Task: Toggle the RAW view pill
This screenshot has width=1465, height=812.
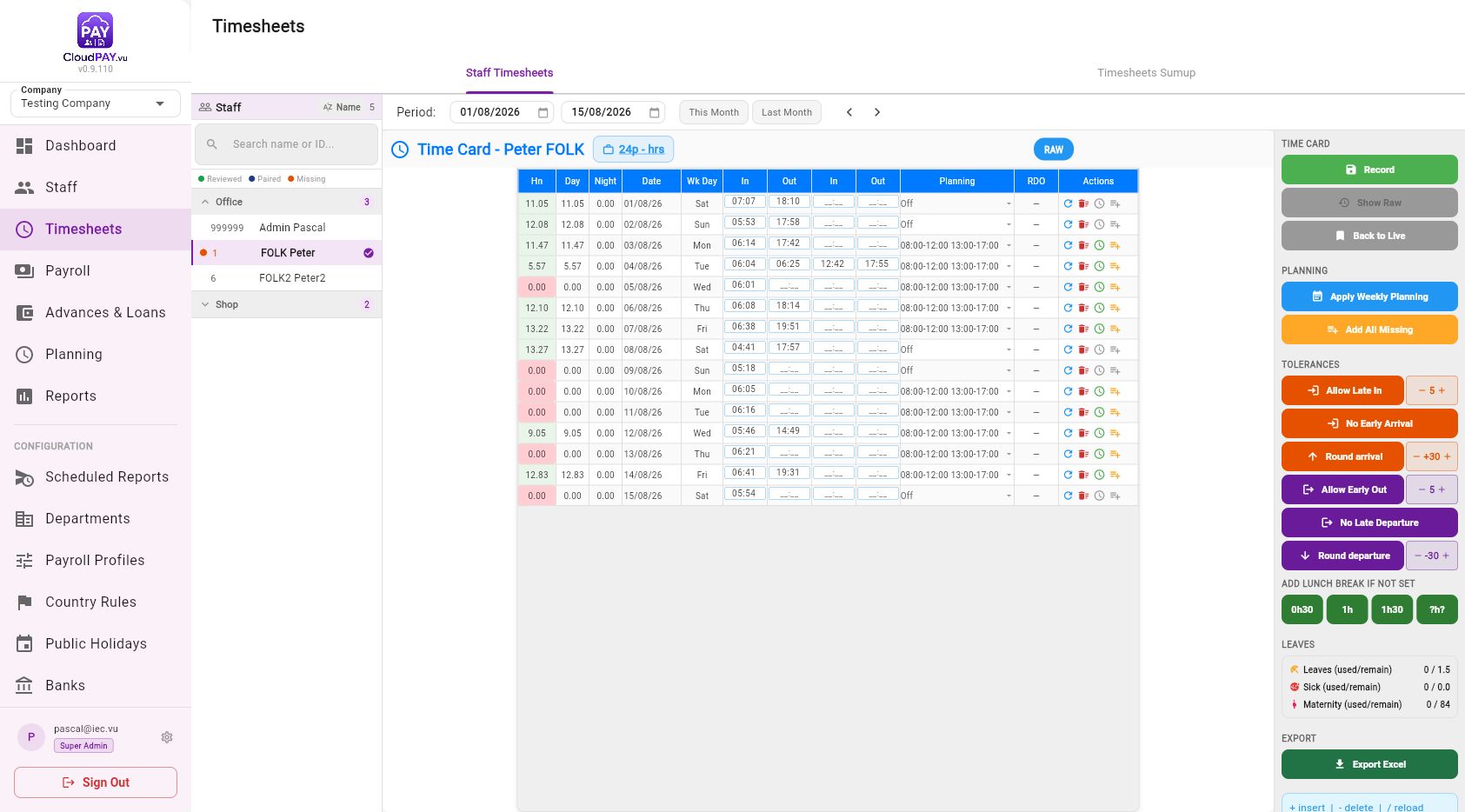Action: 1054,150
